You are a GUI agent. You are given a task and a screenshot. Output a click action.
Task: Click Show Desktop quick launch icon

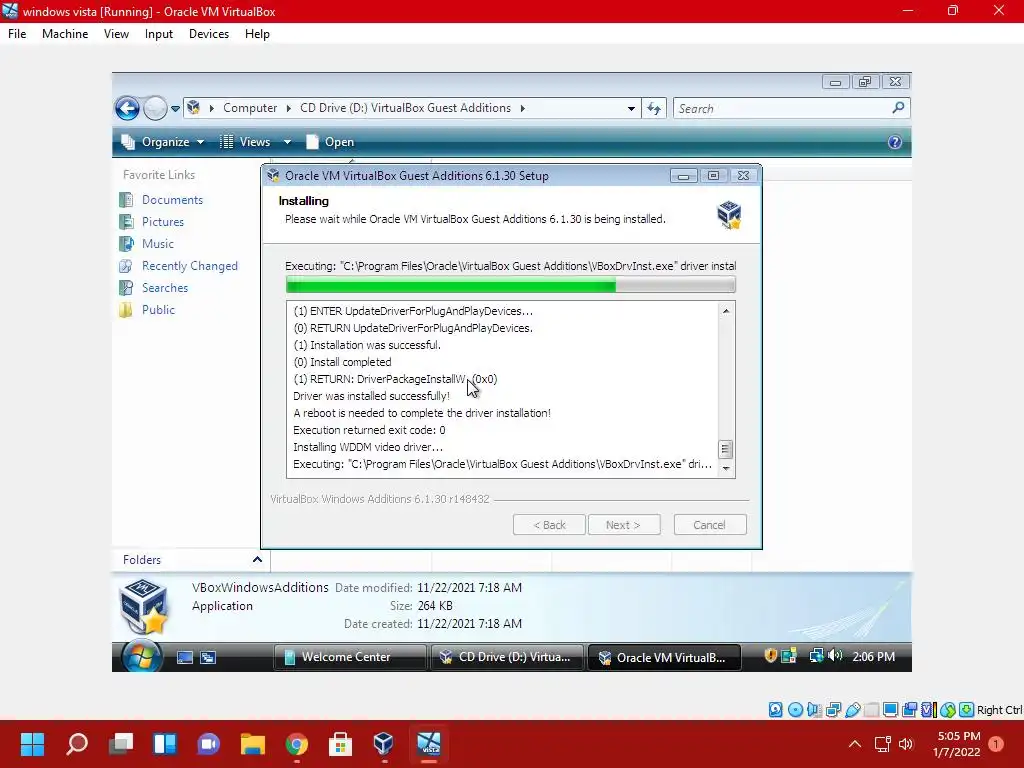pyautogui.click(x=185, y=658)
